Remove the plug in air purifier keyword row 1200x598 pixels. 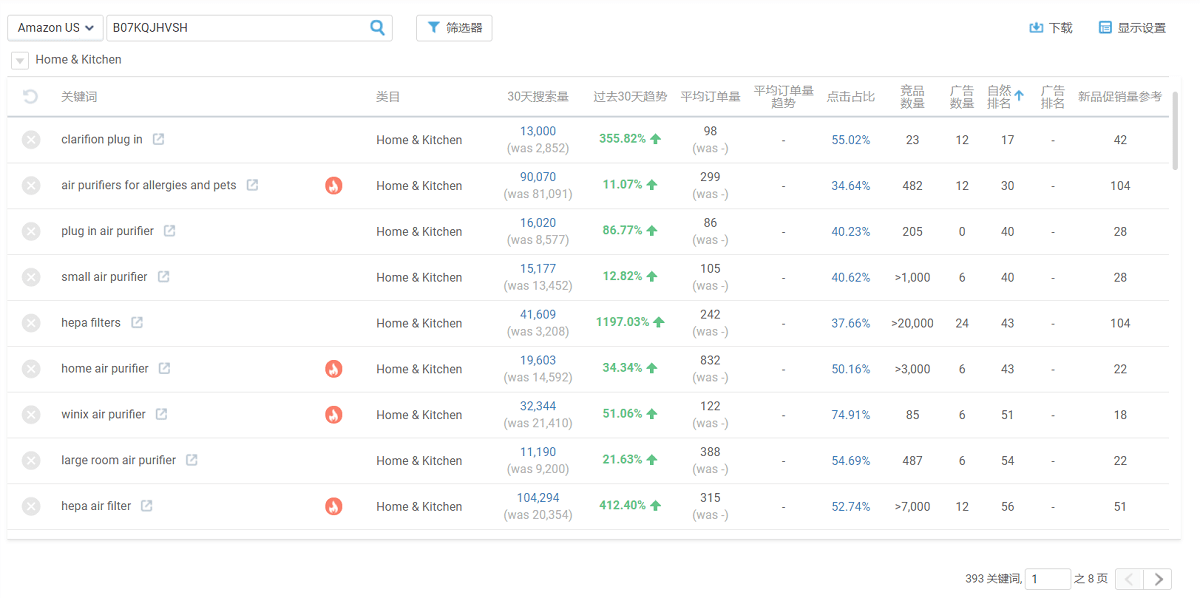coord(31,232)
